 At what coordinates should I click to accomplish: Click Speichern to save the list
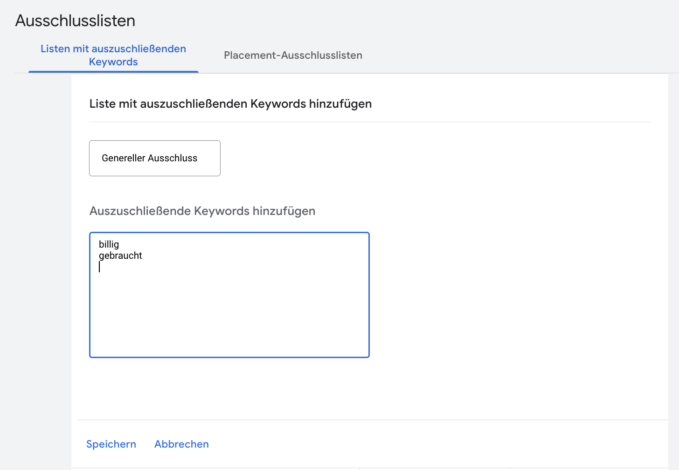coord(111,444)
